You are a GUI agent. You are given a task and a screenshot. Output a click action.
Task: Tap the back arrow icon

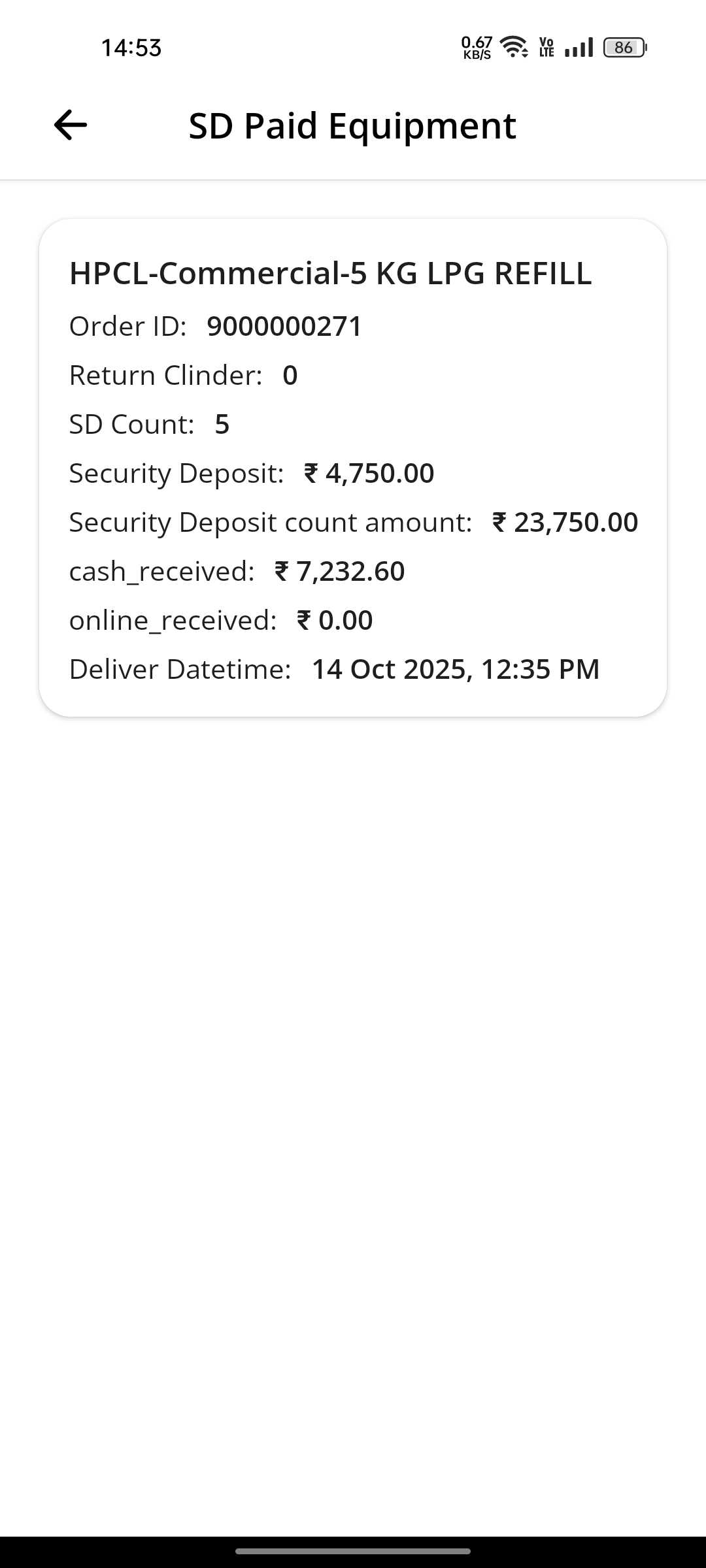[x=71, y=125]
